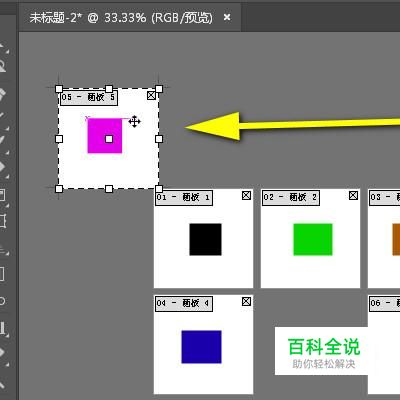The image size is (400, 400).
Task: Delete artboard 01 using its X icon
Action: point(246,196)
